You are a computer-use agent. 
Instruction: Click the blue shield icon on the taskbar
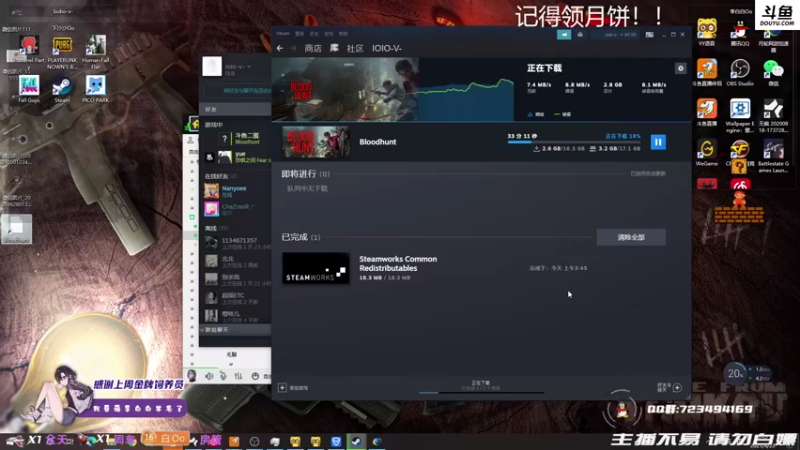coord(336,441)
